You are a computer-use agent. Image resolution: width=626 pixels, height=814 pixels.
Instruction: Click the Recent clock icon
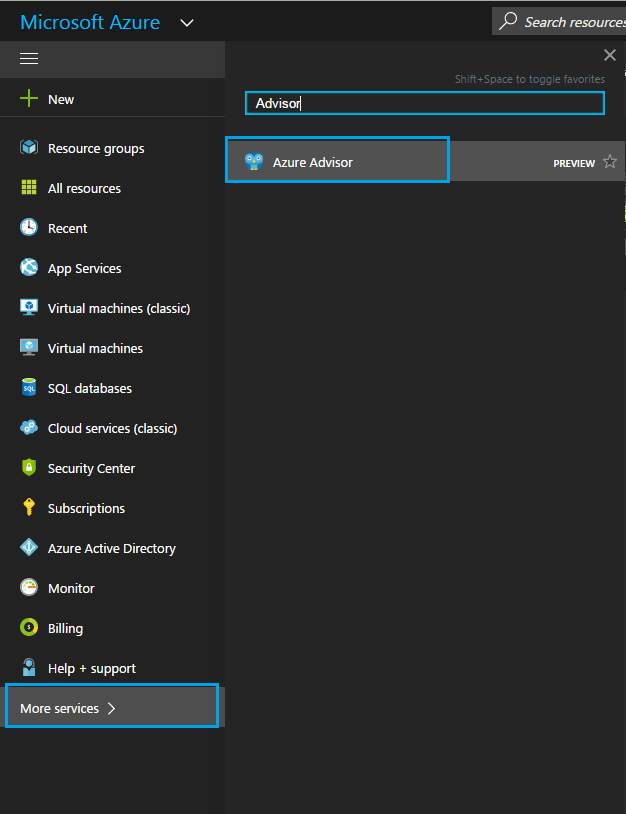click(x=29, y=228)
